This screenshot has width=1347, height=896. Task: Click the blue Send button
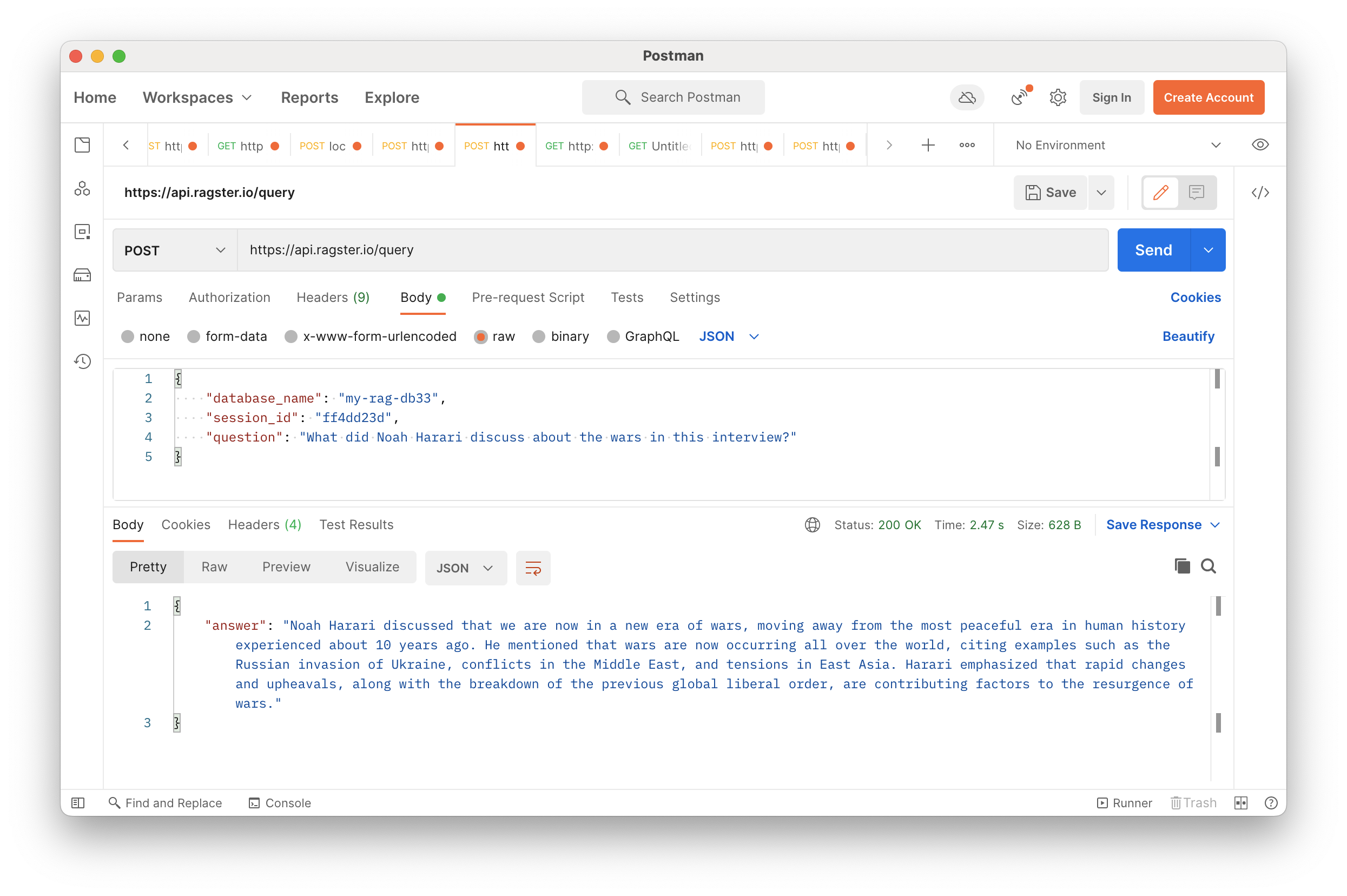[x=1153, y=251]
